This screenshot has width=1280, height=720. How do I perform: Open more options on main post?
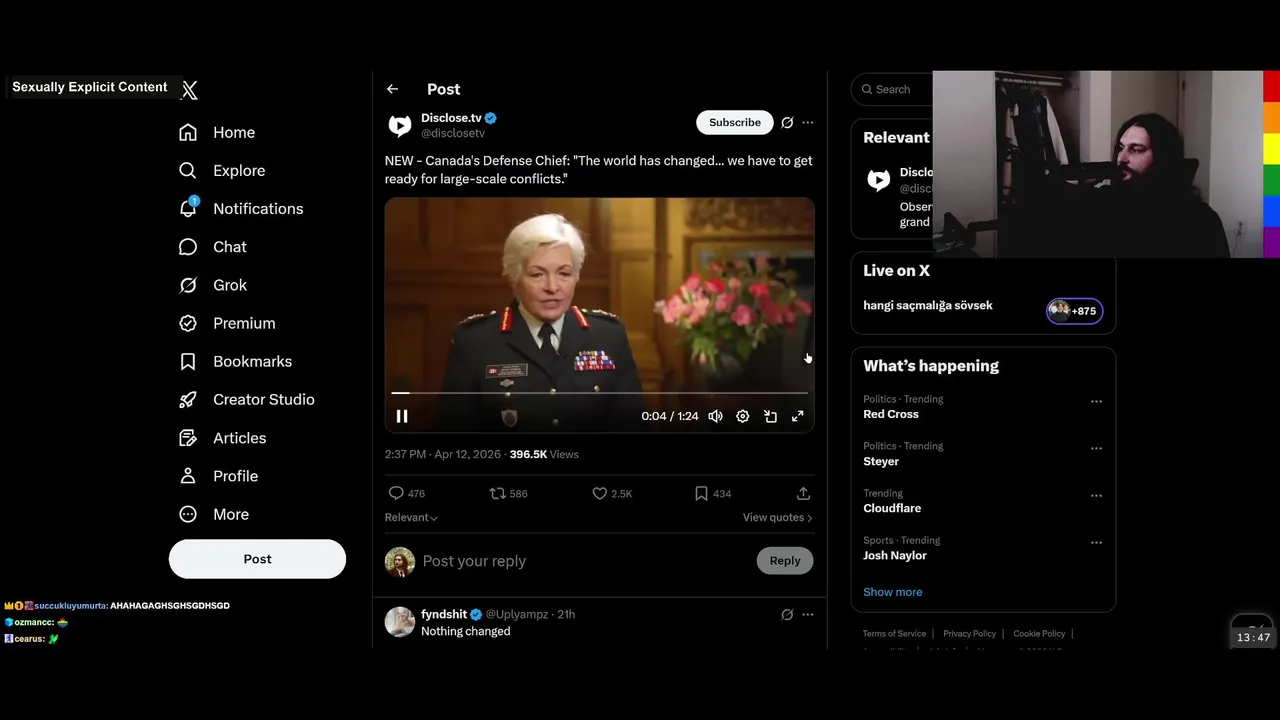coord(808,122)
